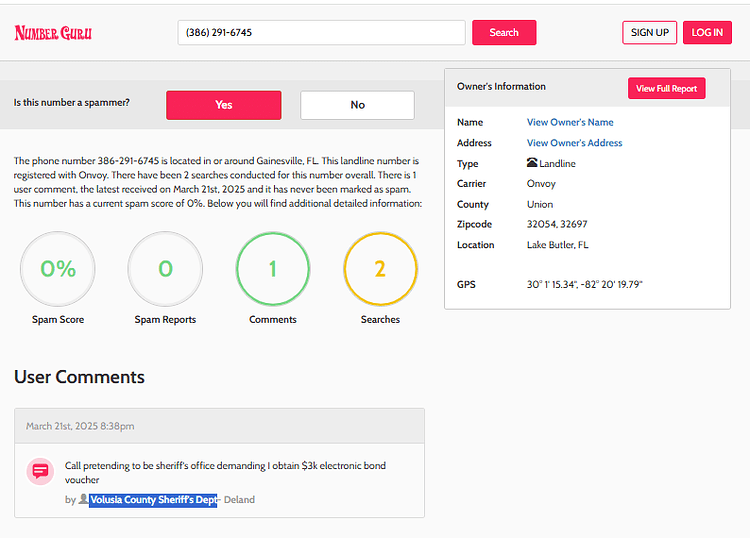Click the red Search button

point(504,33)
